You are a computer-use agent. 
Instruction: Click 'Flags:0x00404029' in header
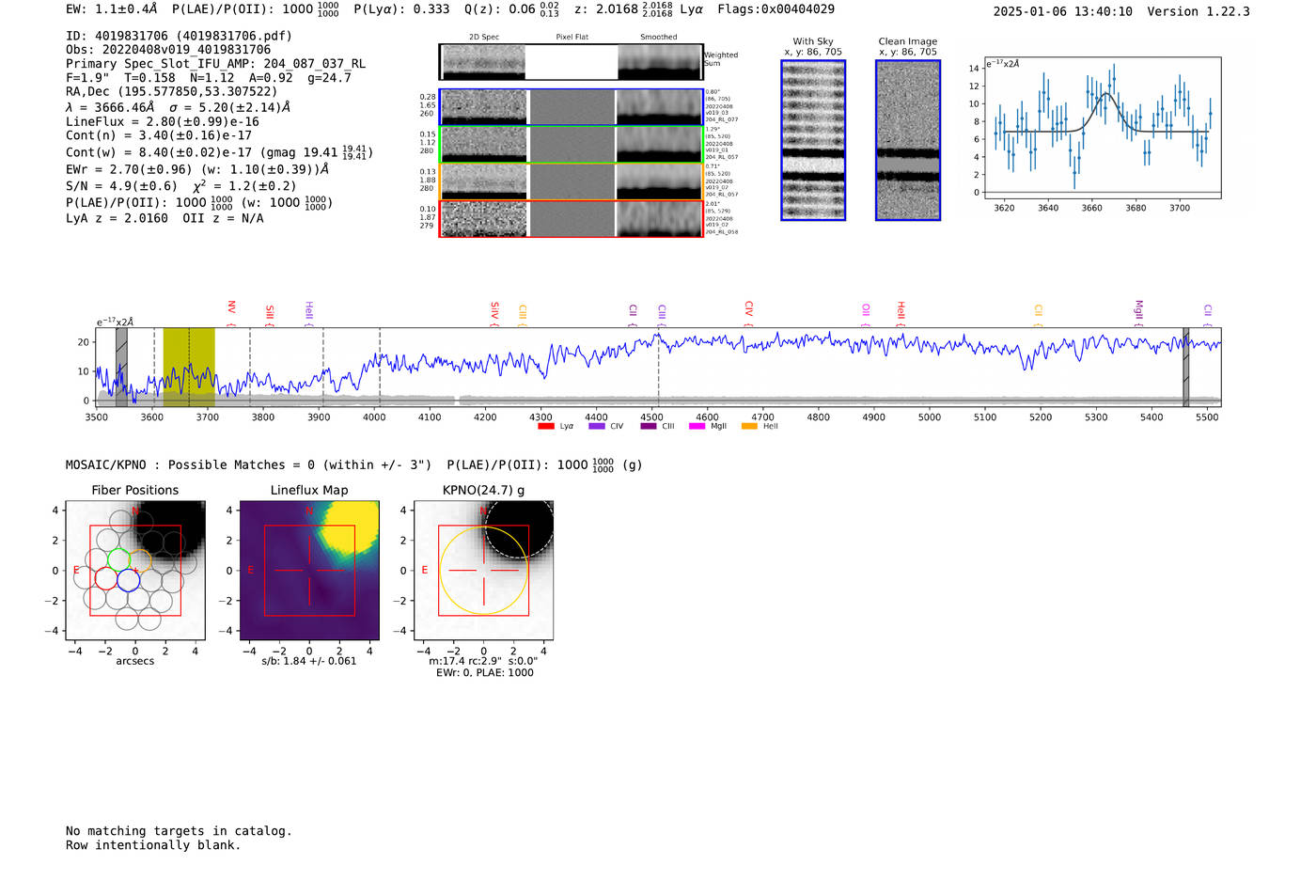click(775, 9)
